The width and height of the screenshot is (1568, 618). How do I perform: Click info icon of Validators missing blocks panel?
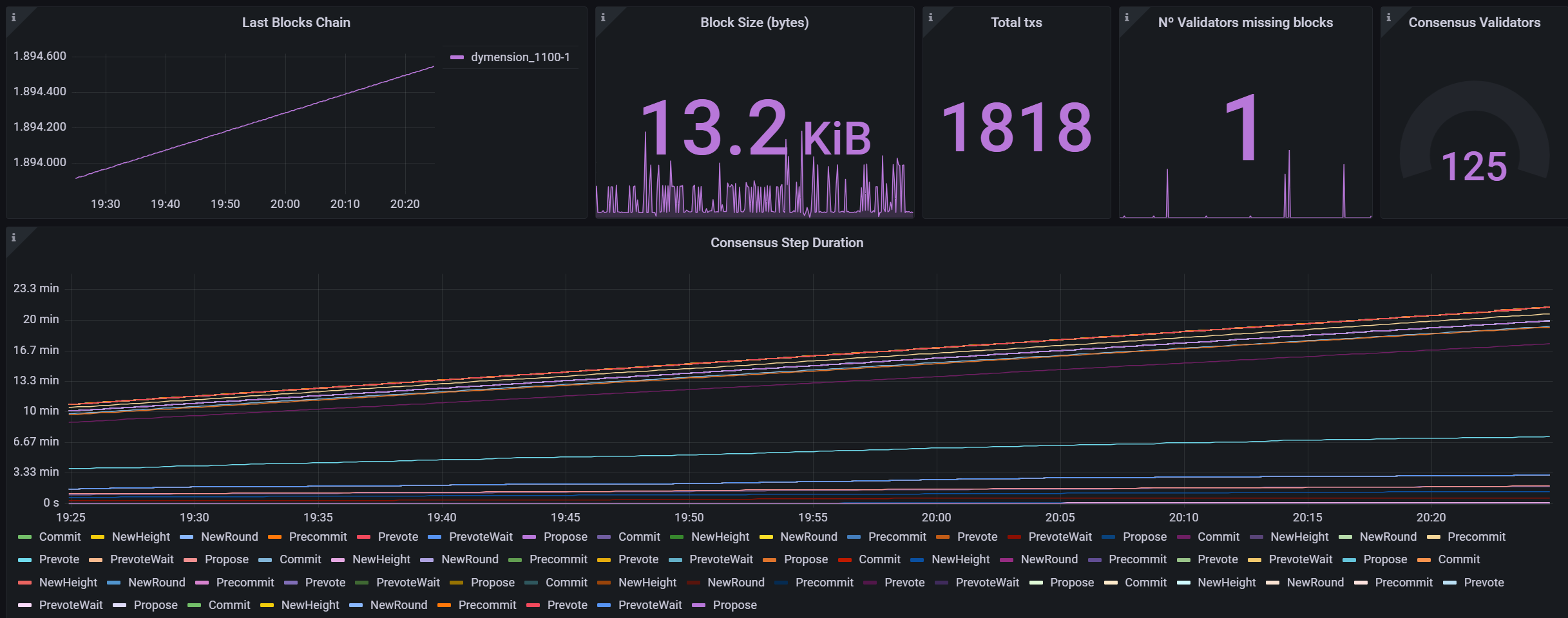(x=1127, y=17)
